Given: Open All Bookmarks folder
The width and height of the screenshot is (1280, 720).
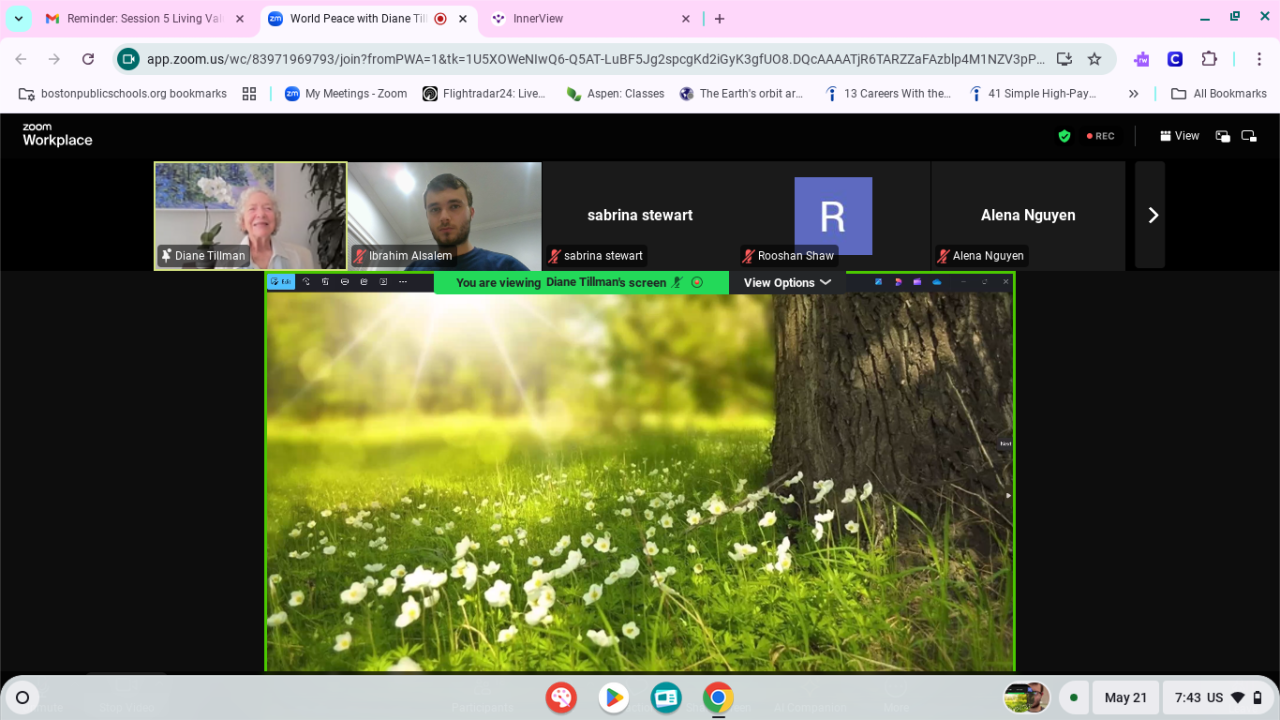Looking at the screenshot, I should coord(1219,94).
